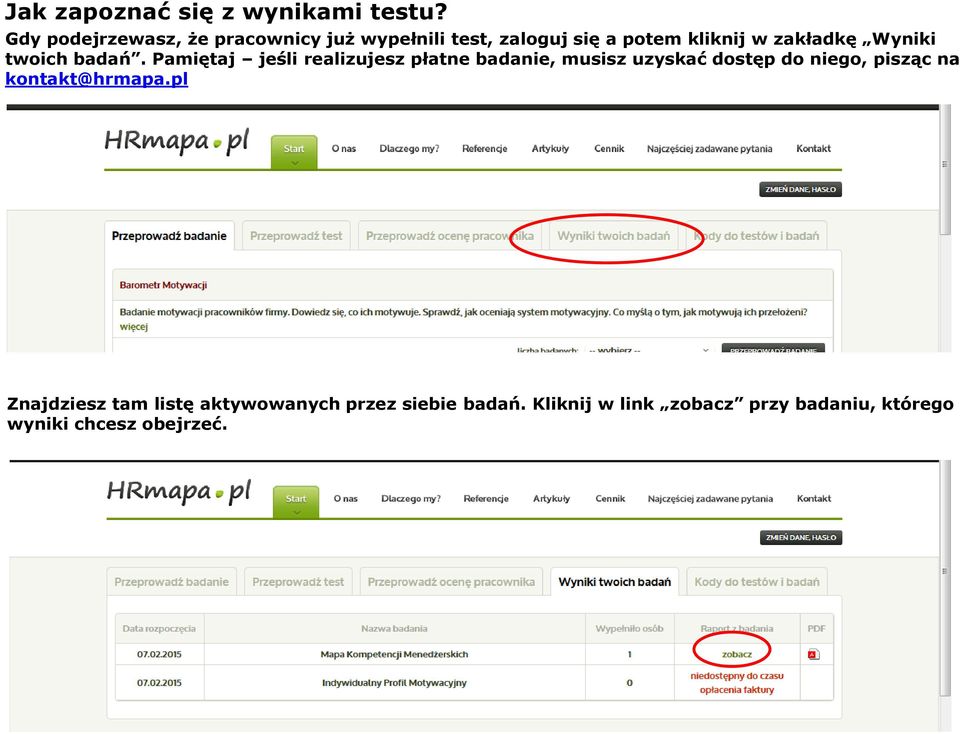Click HRmapa.pl logo above the results table
The width and height of the screenshot is (960, 734).
tap(179, 492)
